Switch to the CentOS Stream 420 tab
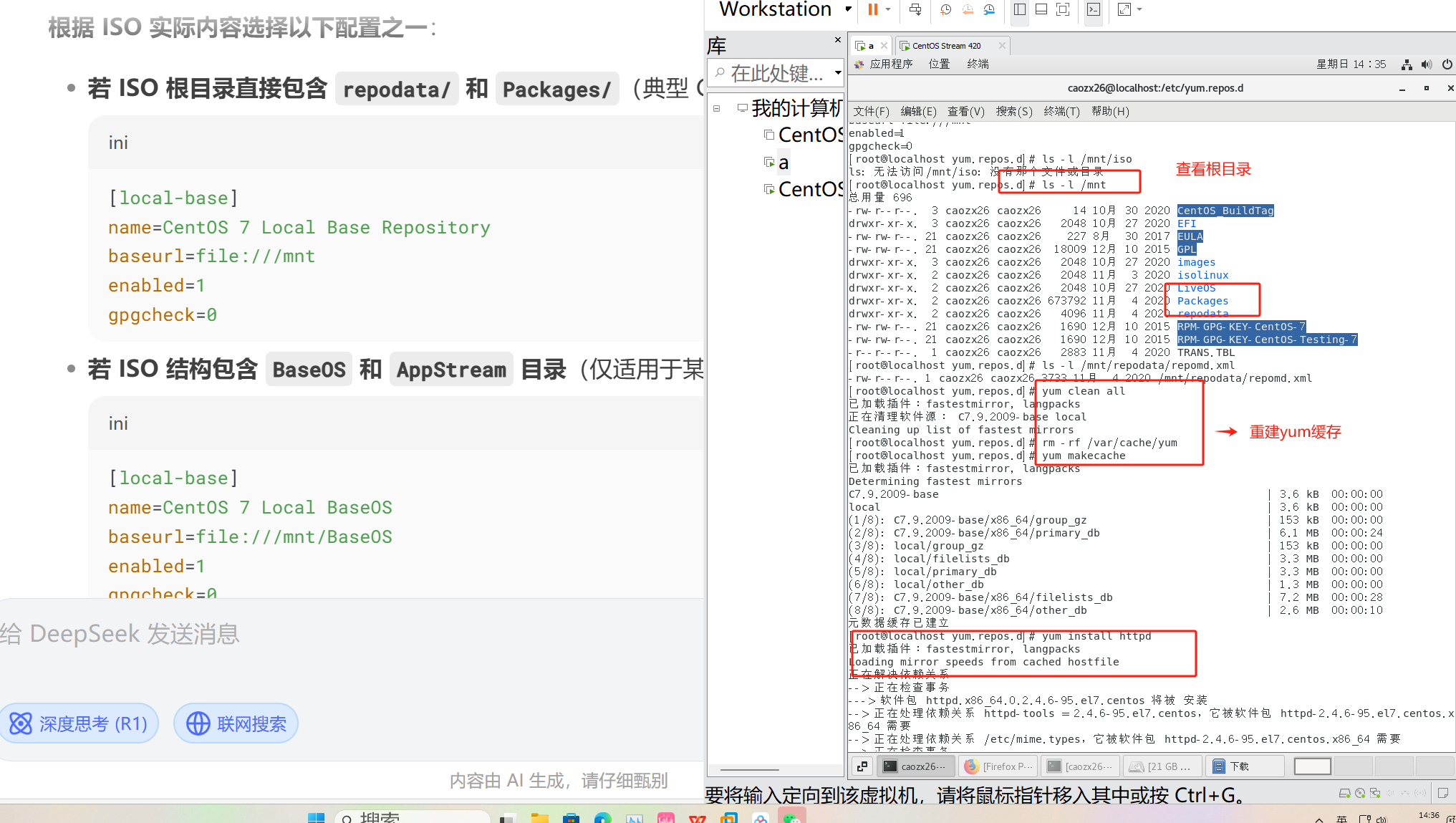 pos(945,46)
